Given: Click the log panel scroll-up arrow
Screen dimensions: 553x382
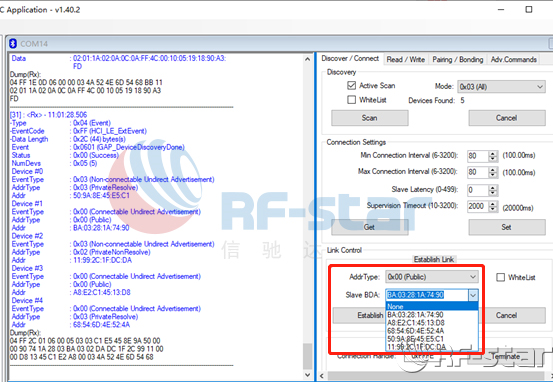Looking at the screenshot, I should point(308,59).
